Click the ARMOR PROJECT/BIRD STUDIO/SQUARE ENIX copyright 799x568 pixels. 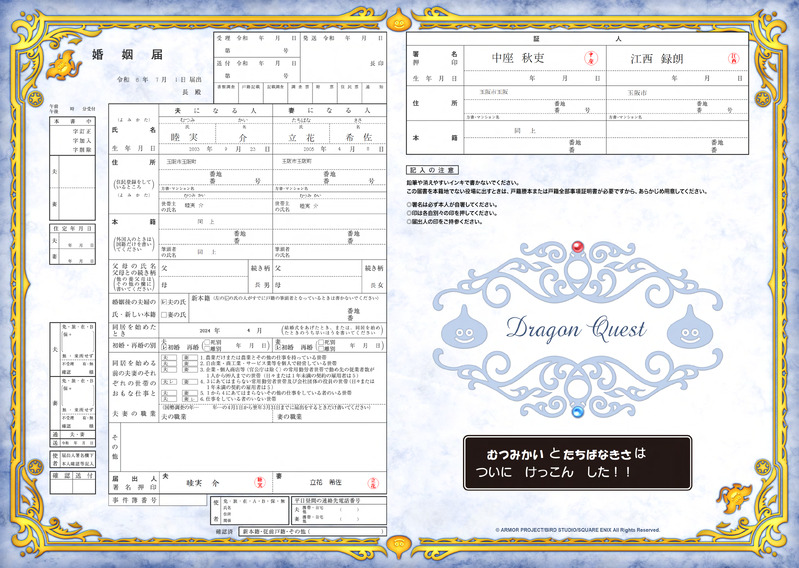click(x=577, y=530)
